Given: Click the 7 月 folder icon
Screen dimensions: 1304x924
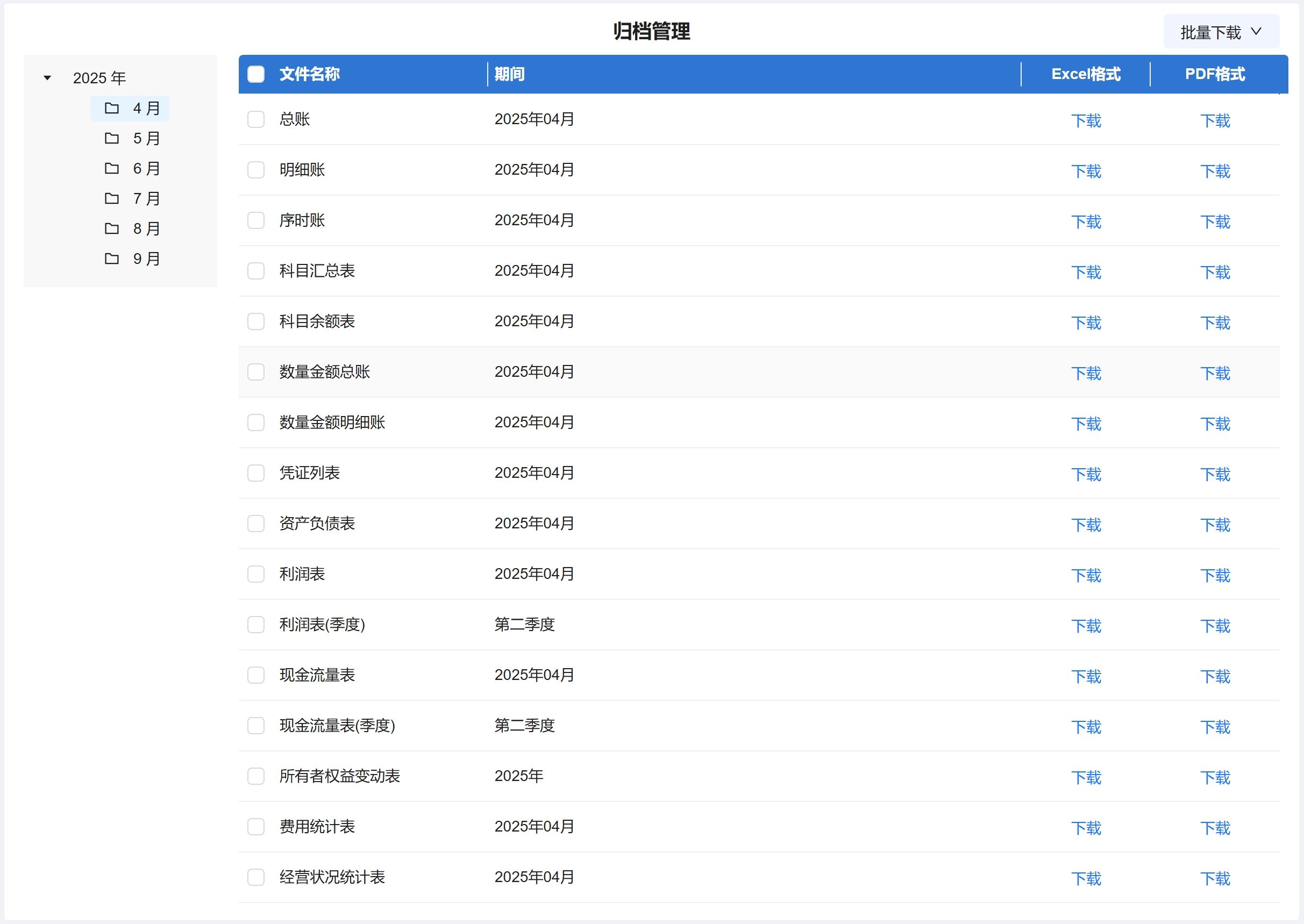Looking at the screenshot, I should pos(111,198).
